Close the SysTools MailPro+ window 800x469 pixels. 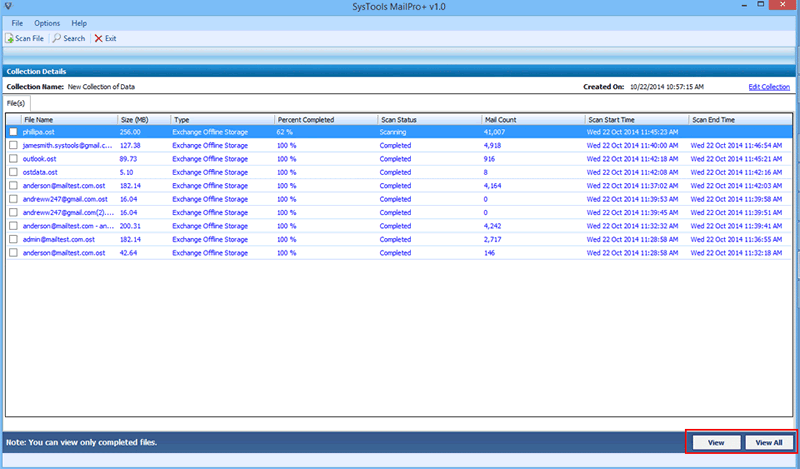[783, 5]
